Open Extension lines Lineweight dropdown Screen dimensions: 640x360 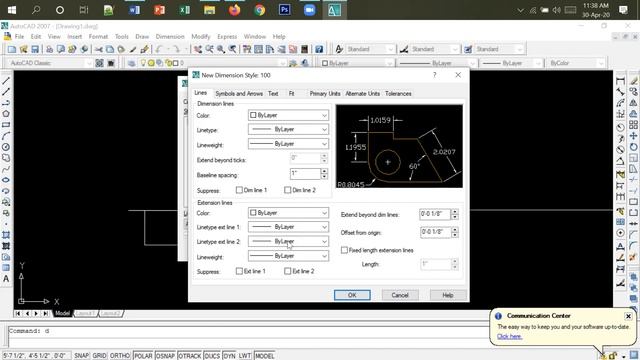pos(288,256)
